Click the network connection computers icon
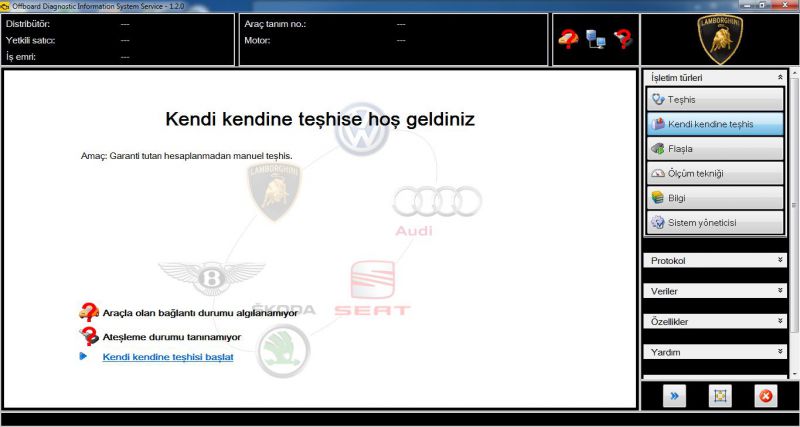Image resolution: width=800 pixels, height=427 pixels. click(595, 39)
